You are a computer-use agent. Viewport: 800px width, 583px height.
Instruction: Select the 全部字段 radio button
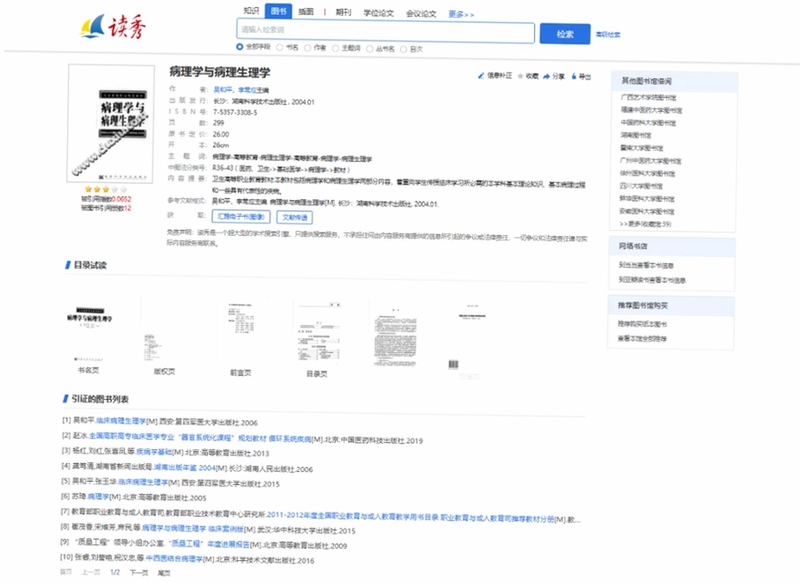(x=239, y=47)
